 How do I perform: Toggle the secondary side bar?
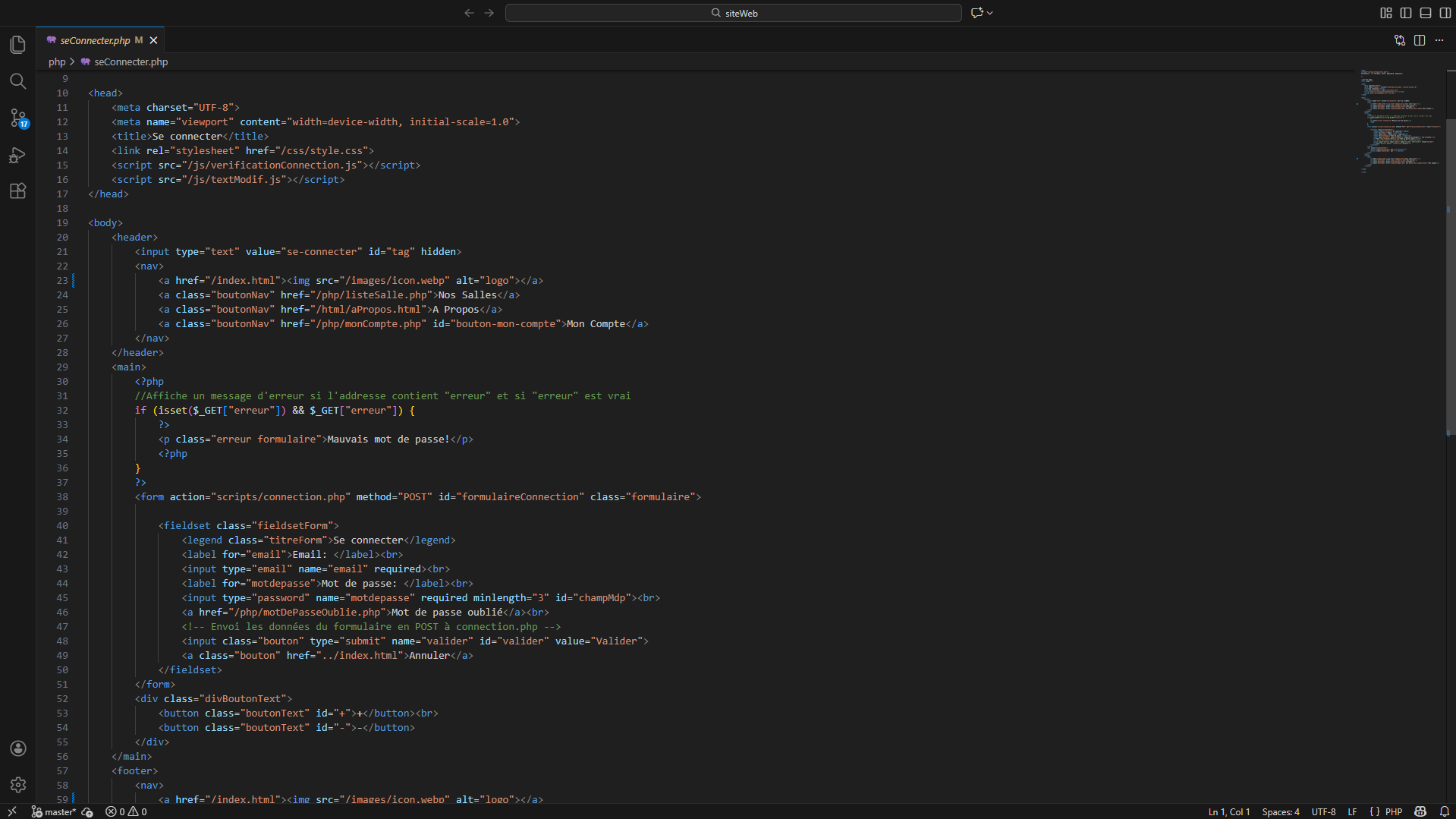(x=1445, y=13)
